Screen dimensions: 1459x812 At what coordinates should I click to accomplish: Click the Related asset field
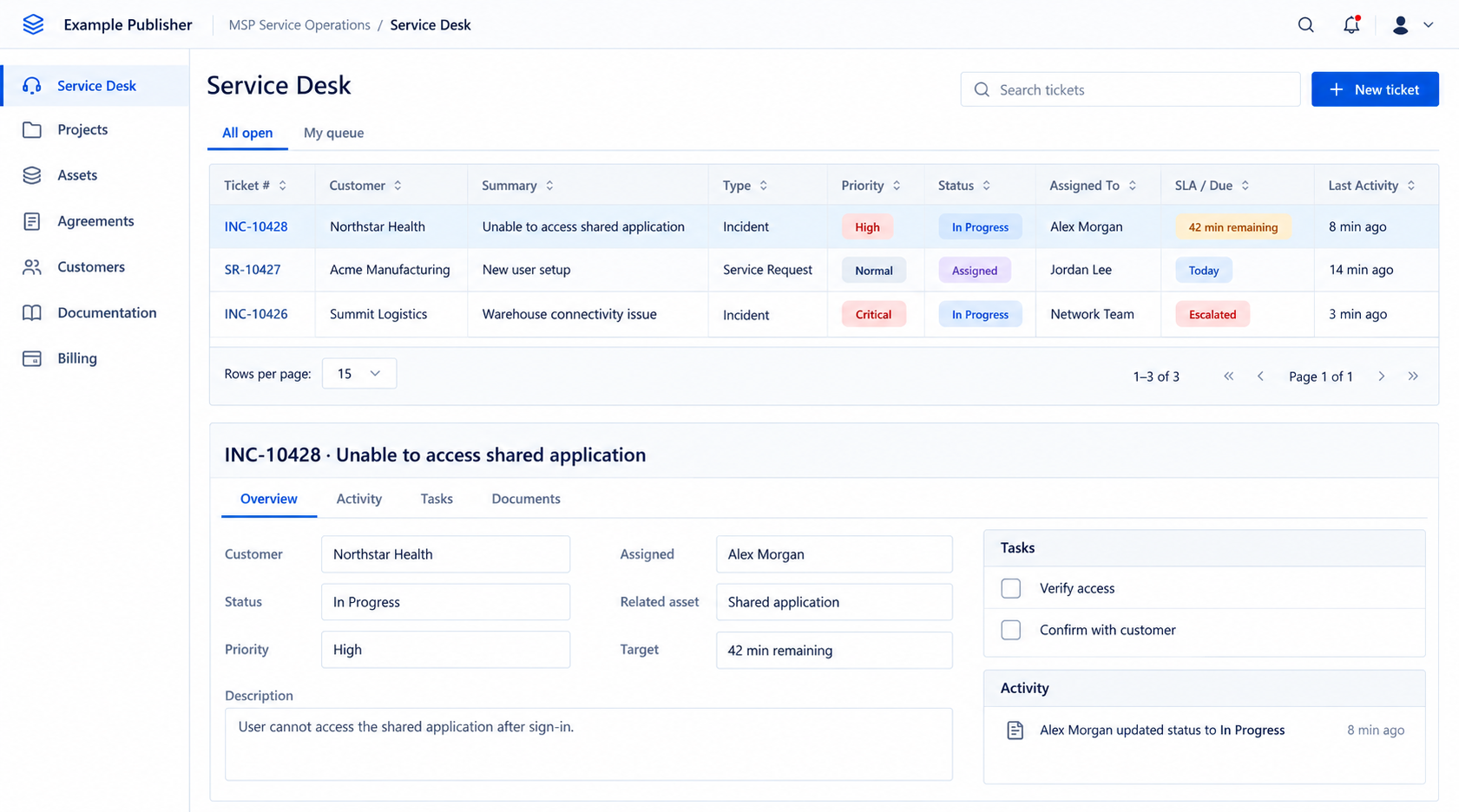[834, 602]
